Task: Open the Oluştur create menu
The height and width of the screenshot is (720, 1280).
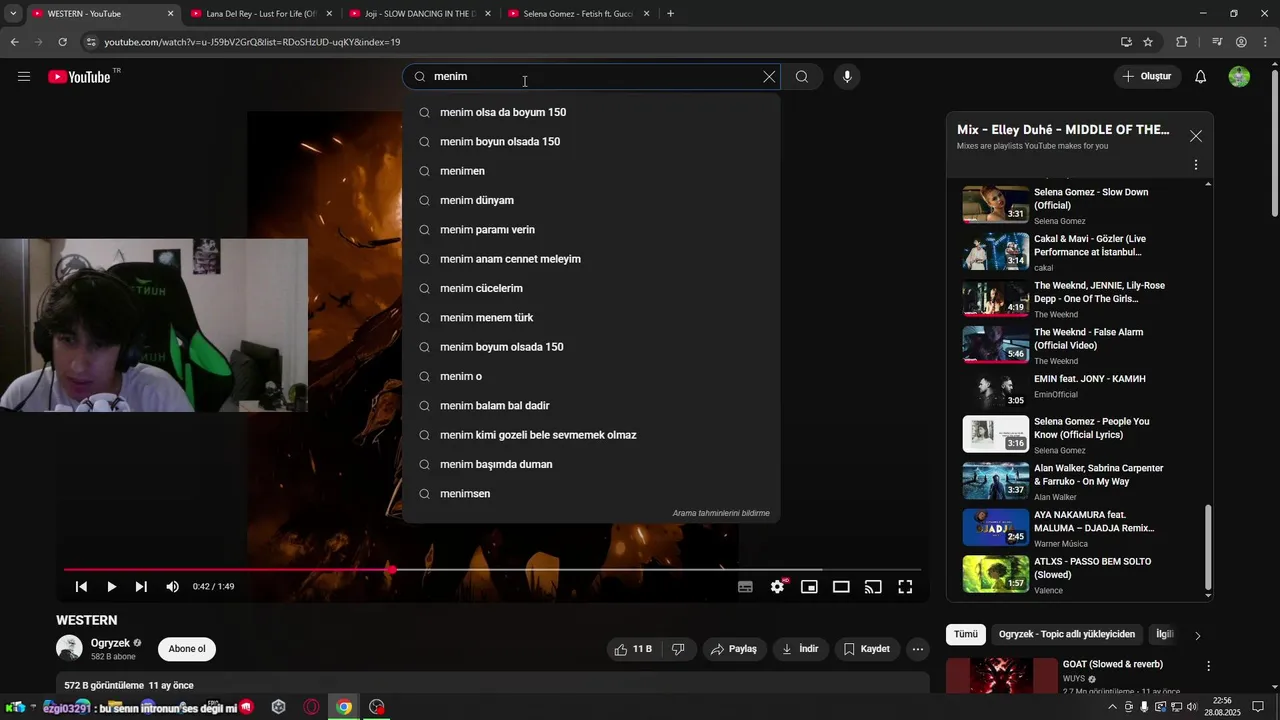Action: (x=1148, y=77)
